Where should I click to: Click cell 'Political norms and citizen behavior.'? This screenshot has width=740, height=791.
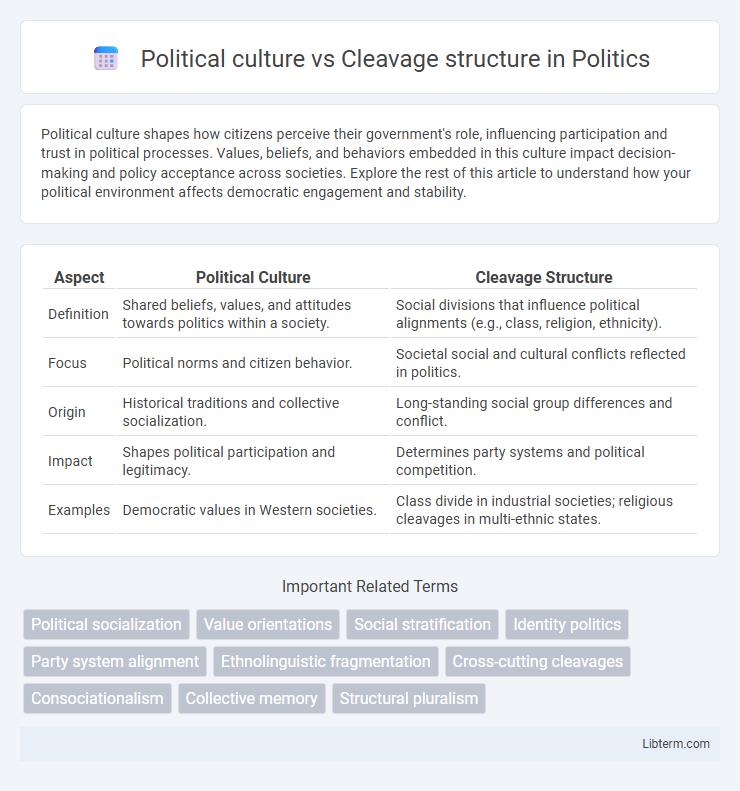click(253, 363)
